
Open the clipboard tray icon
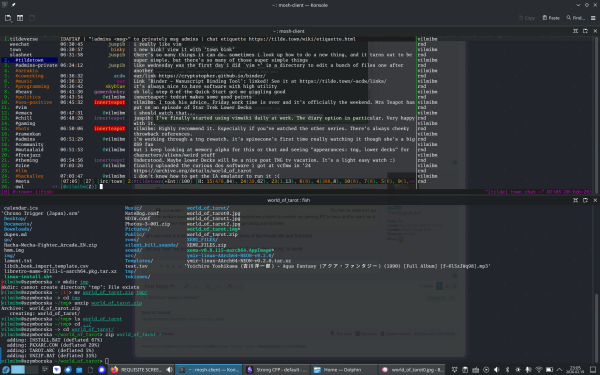(x=465, y=370)
